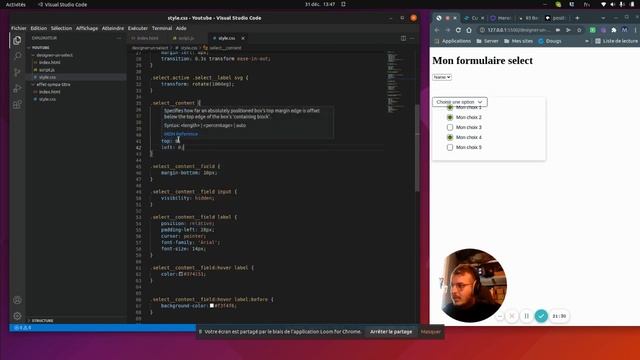
Task: Open the Manage gear in VS Code
Action: tap(17, 316)
